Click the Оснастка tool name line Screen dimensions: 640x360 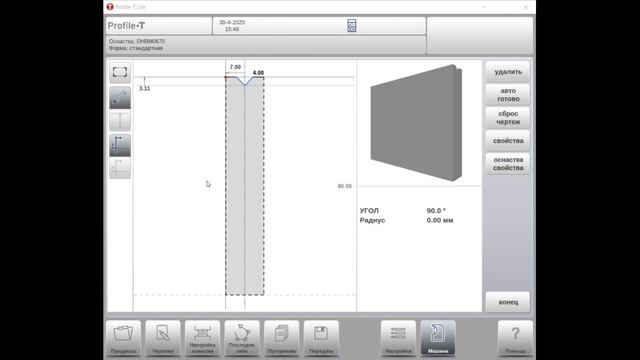[x=137, y=41]
